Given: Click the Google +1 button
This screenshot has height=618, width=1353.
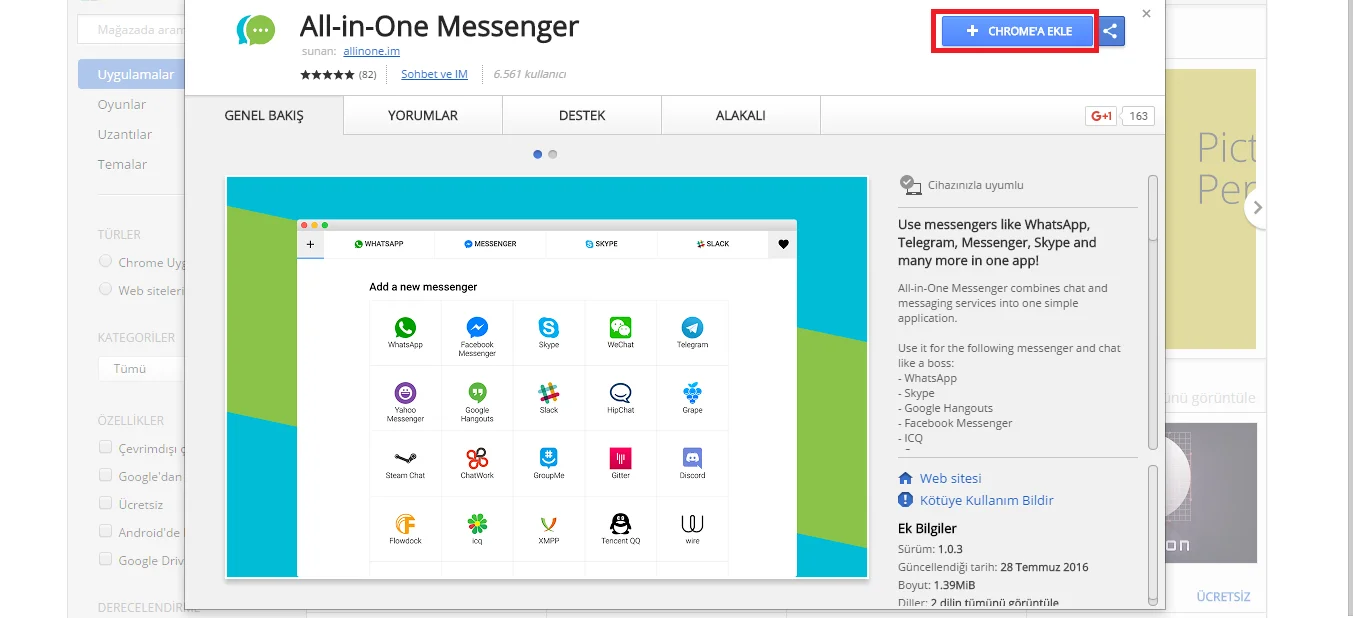Looking at the screenshot, I should point(1101,116).
